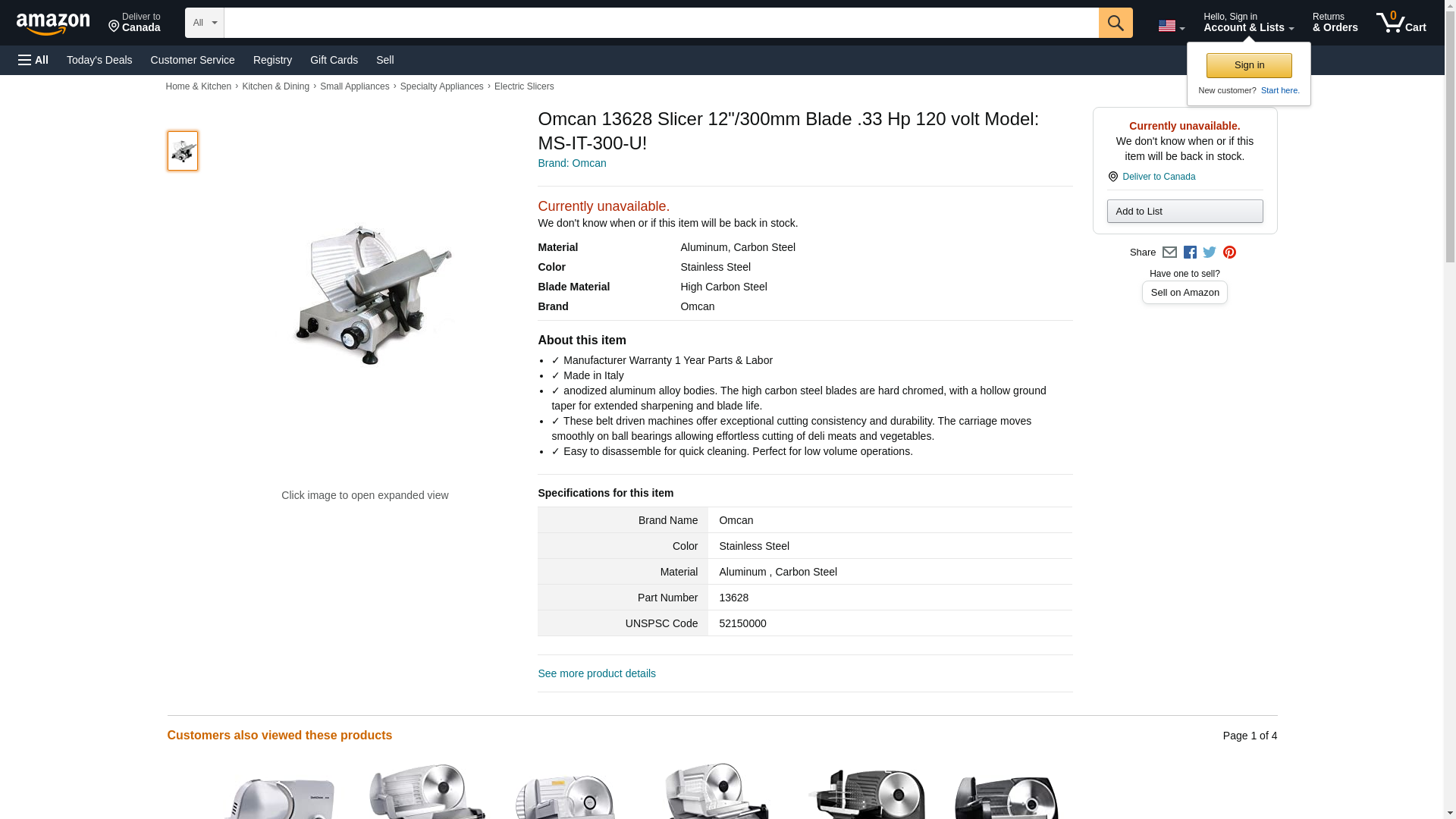This screenshot has width=1456, height=819.
Task: Open the Brand: Omcan link
Action: pos(572,163)
